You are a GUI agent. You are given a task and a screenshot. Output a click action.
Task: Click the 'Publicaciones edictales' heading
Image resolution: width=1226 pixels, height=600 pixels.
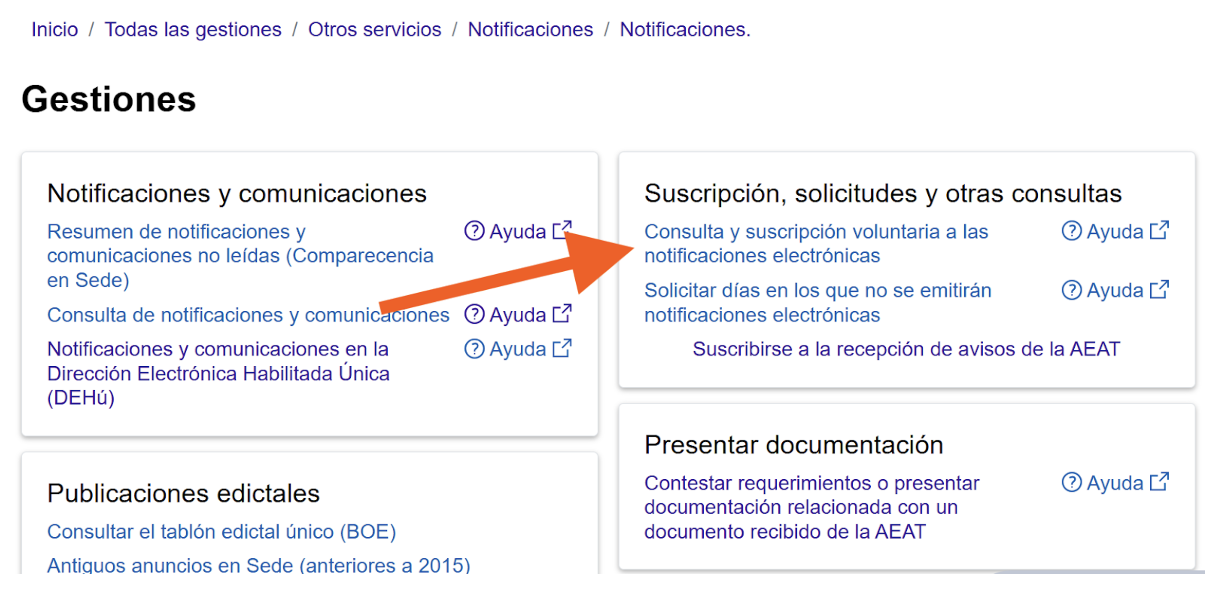pyautogui.click(x=184, y=494)
